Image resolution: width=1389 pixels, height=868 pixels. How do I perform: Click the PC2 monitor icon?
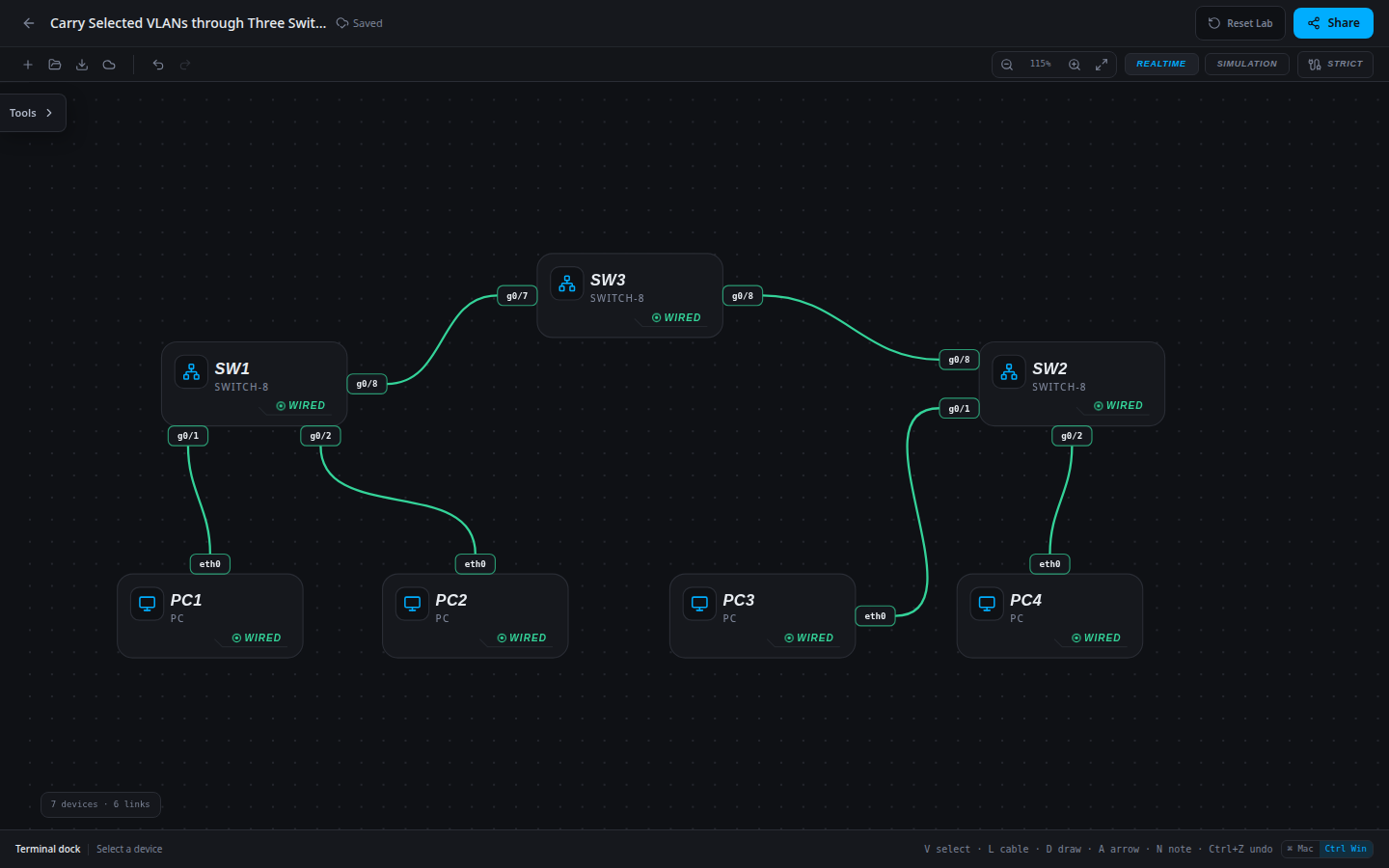(x=413, y=604)
